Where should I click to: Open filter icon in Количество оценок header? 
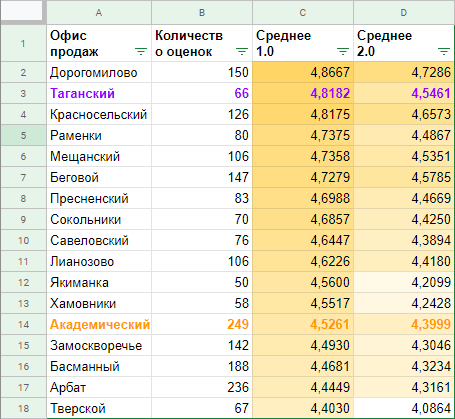click(x=242, y=52)
